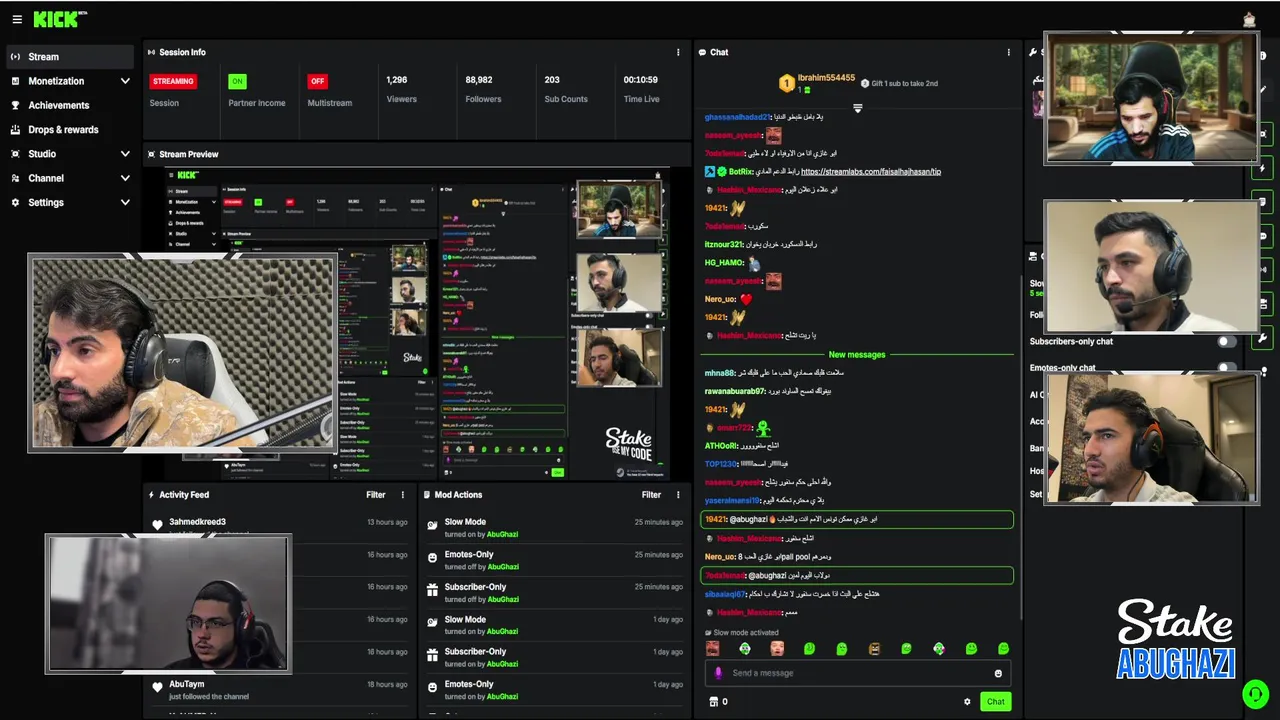
Task: Open chat settings gear next to Chat button
Action: pos(967,702)
